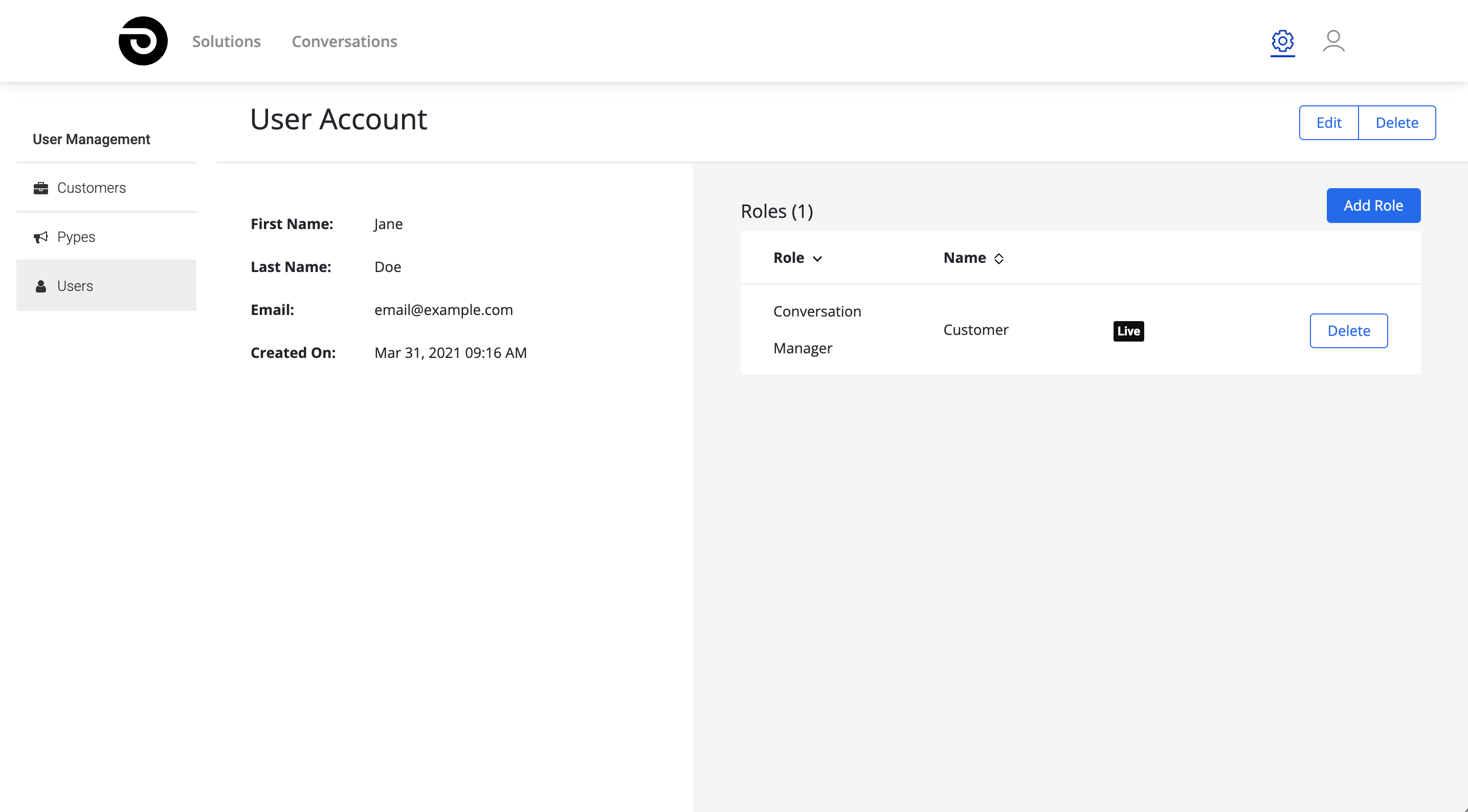Click the Edit user account button

[1328, 123]
